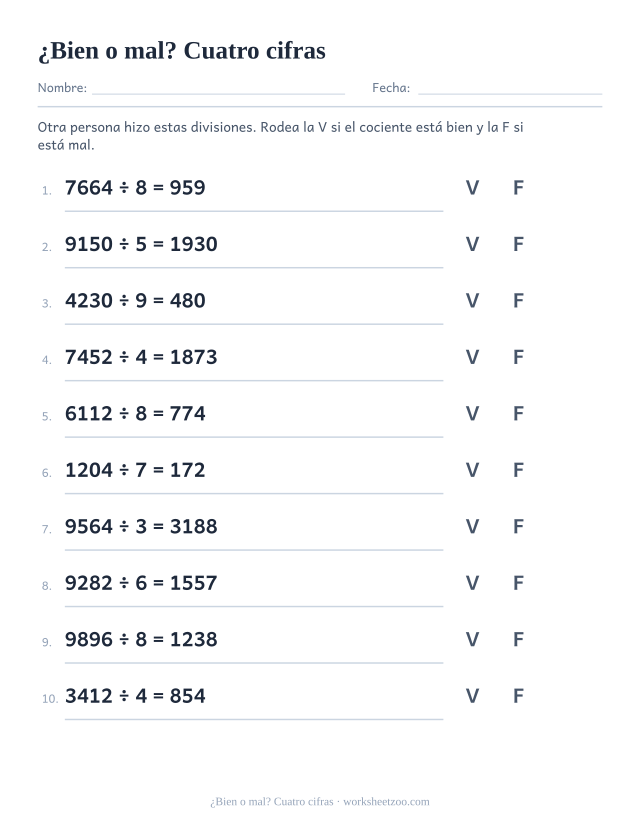The image size is (640, 829).
Task: Click the Nombre blank line
Action: click(x=218, y=94)
